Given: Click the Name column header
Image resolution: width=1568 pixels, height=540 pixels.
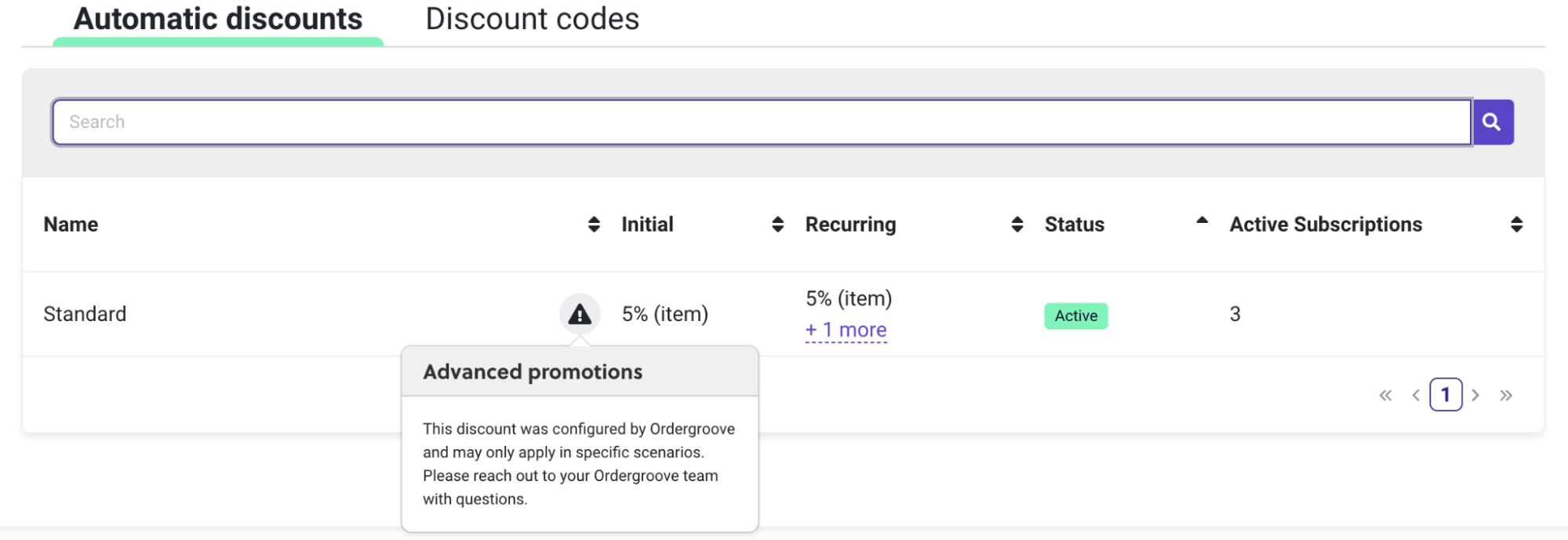Looking at the screenshot, I should 71,224.
